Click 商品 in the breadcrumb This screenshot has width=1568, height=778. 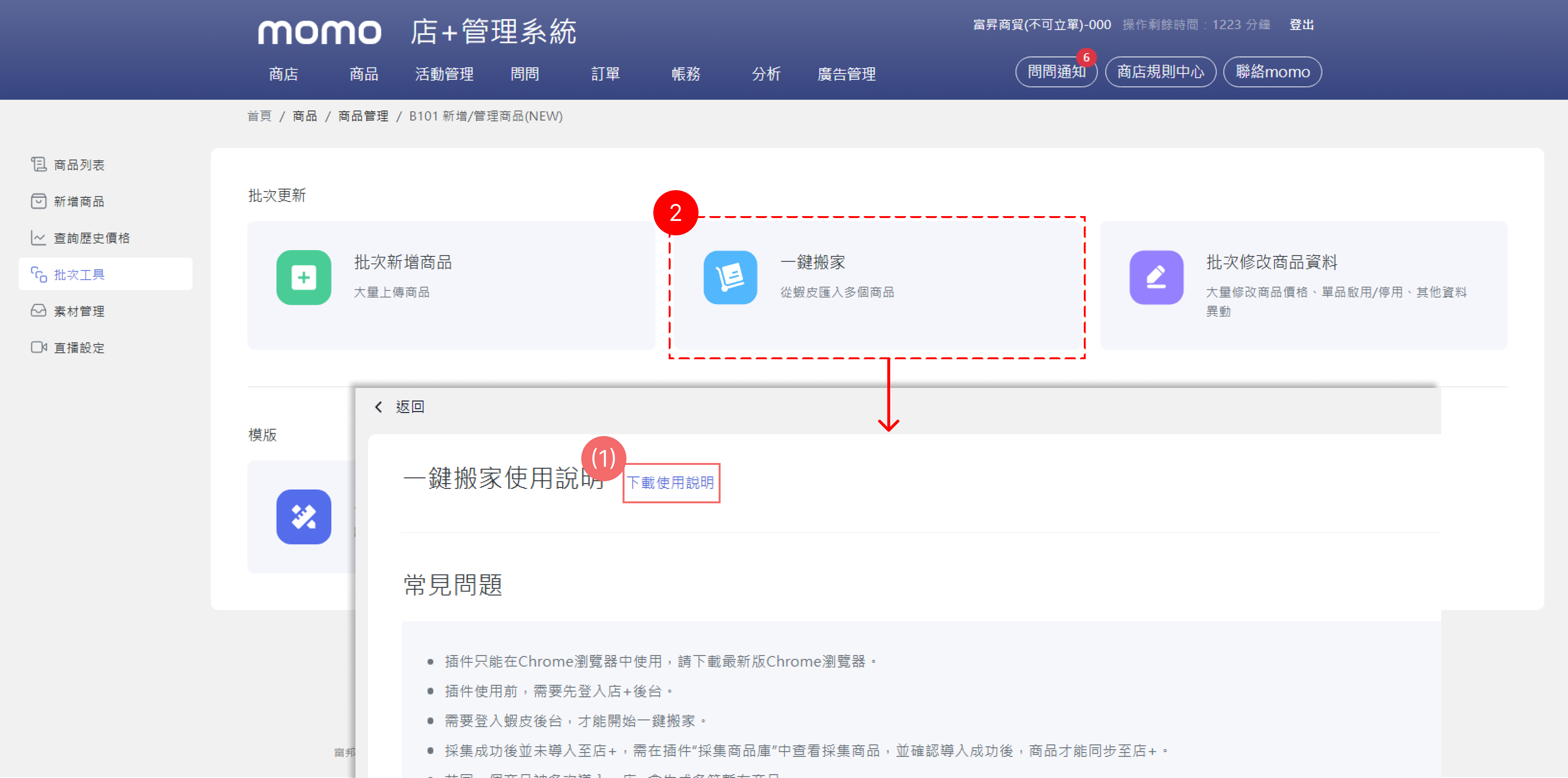305,116
